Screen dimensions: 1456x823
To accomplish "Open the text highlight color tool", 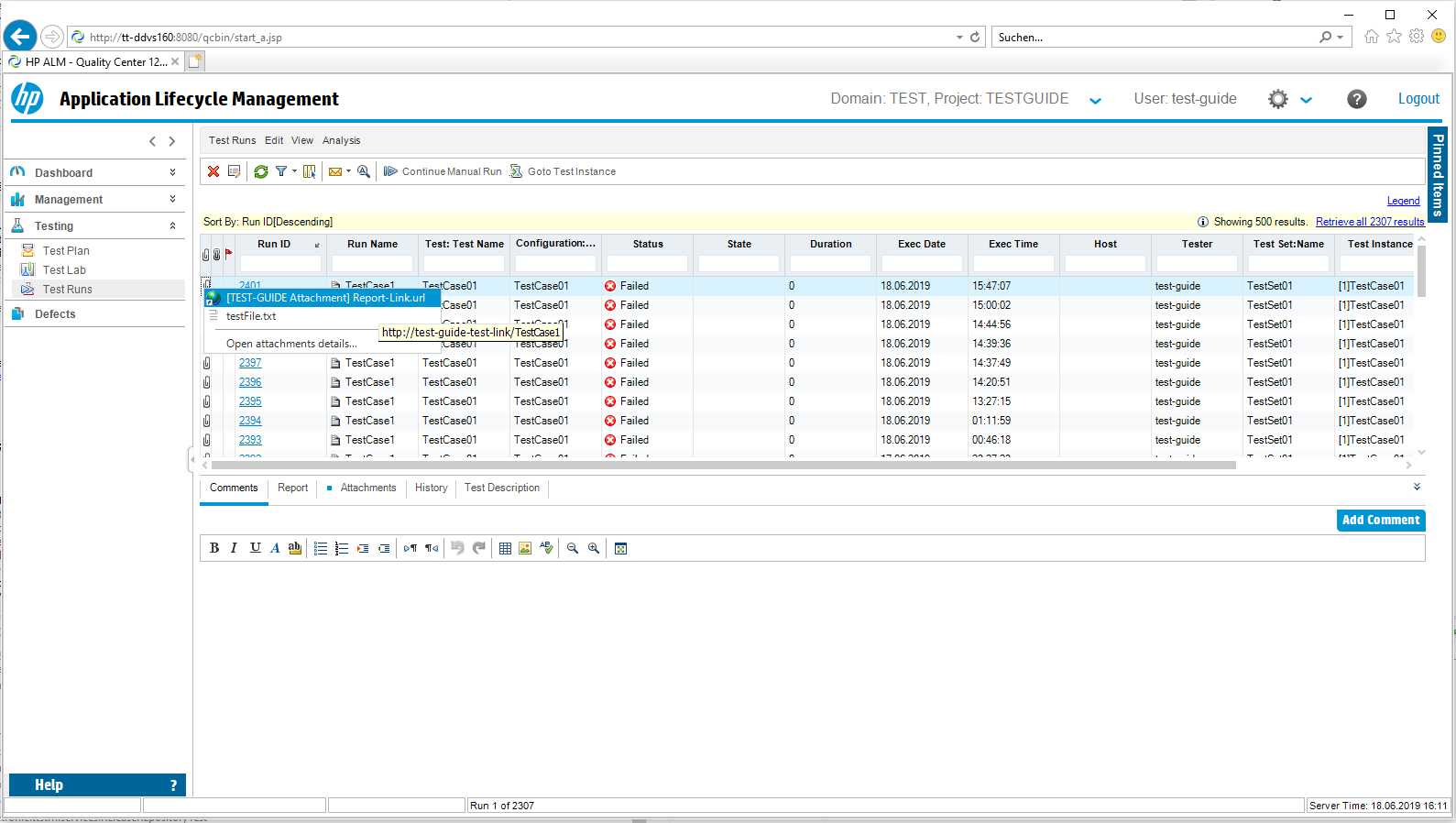I will [294, 548].
